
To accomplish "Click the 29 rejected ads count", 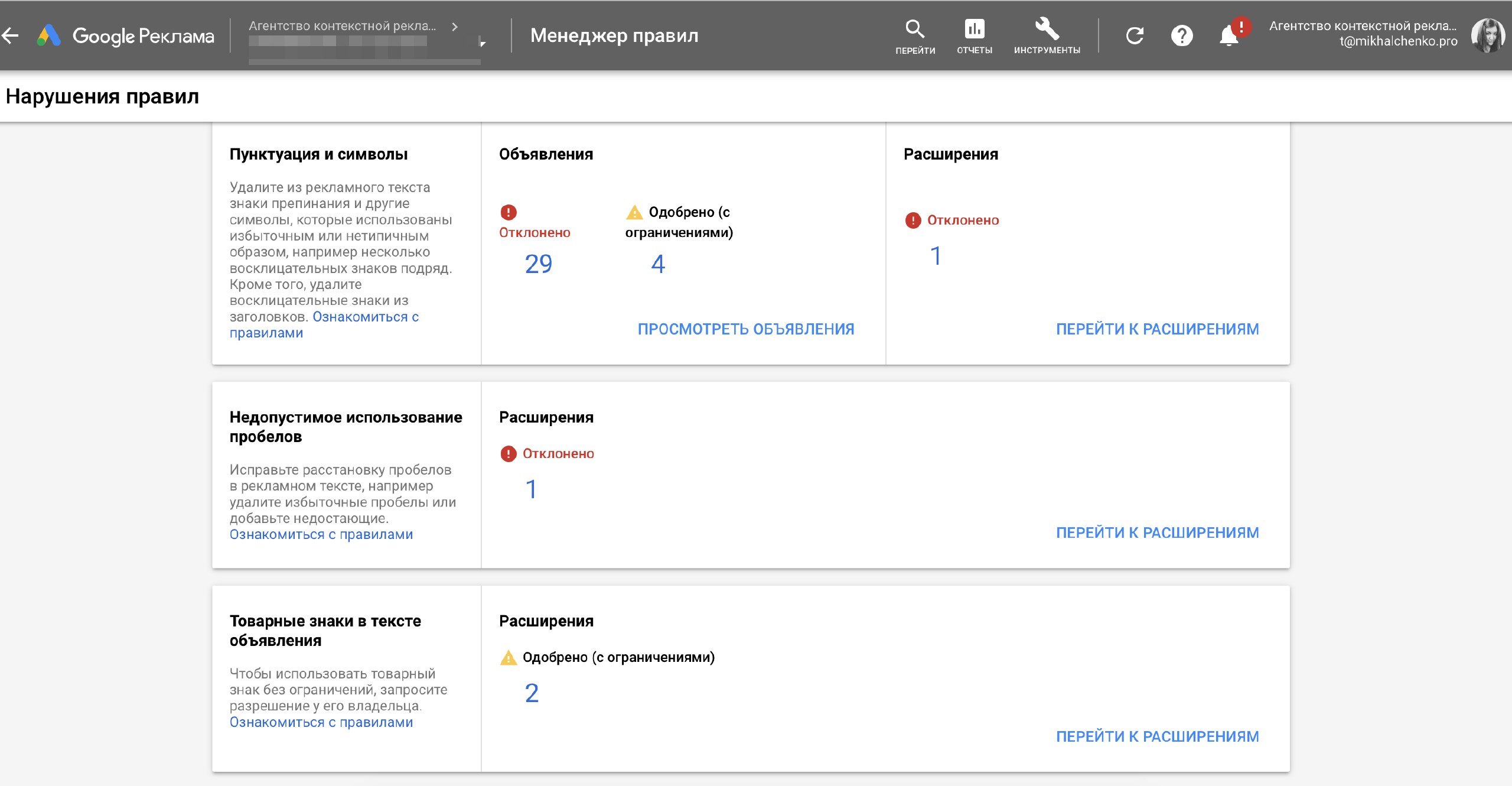I will [x=538, y=264].
